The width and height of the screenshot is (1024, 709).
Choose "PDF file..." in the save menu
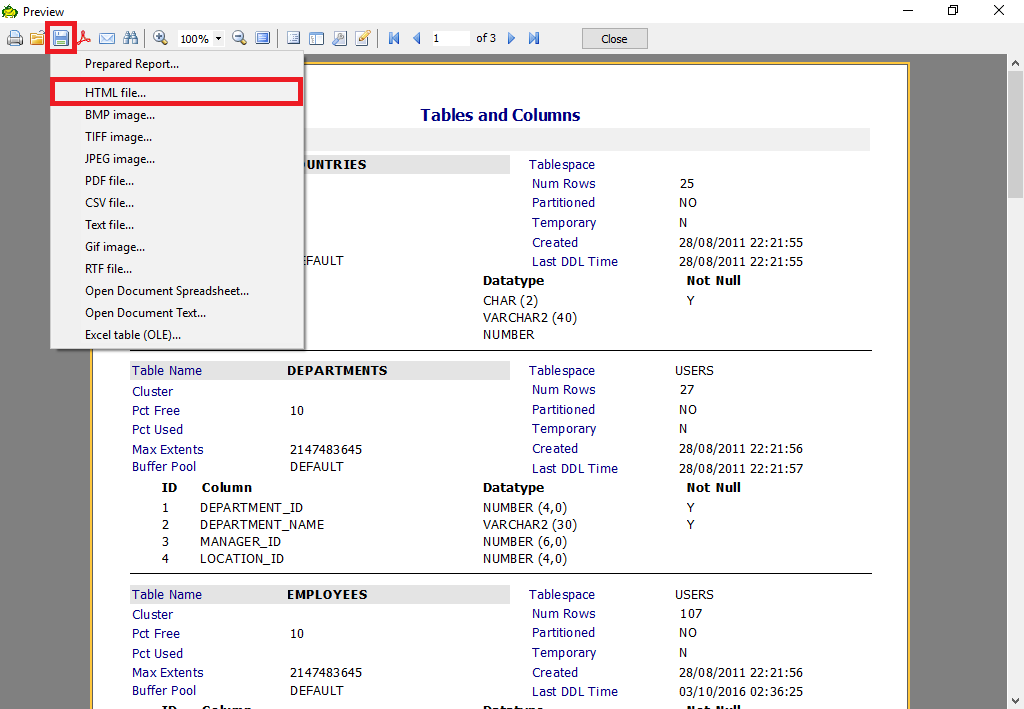[x=109, y=181]
